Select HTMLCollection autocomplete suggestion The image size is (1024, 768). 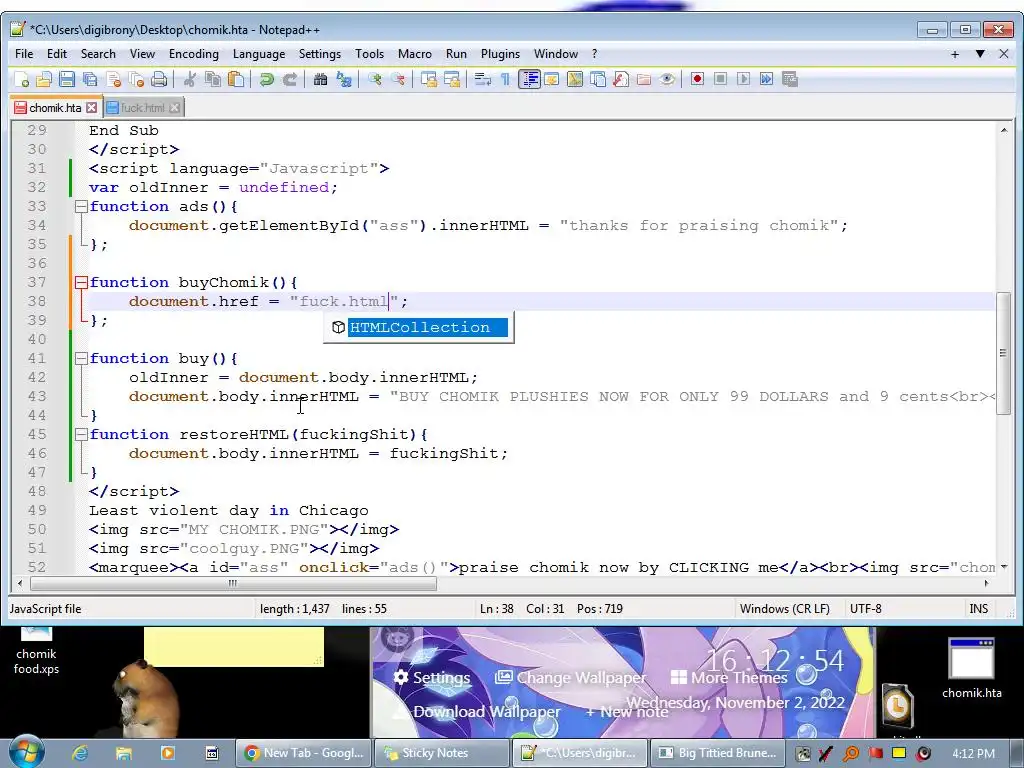tap(419, 327)
